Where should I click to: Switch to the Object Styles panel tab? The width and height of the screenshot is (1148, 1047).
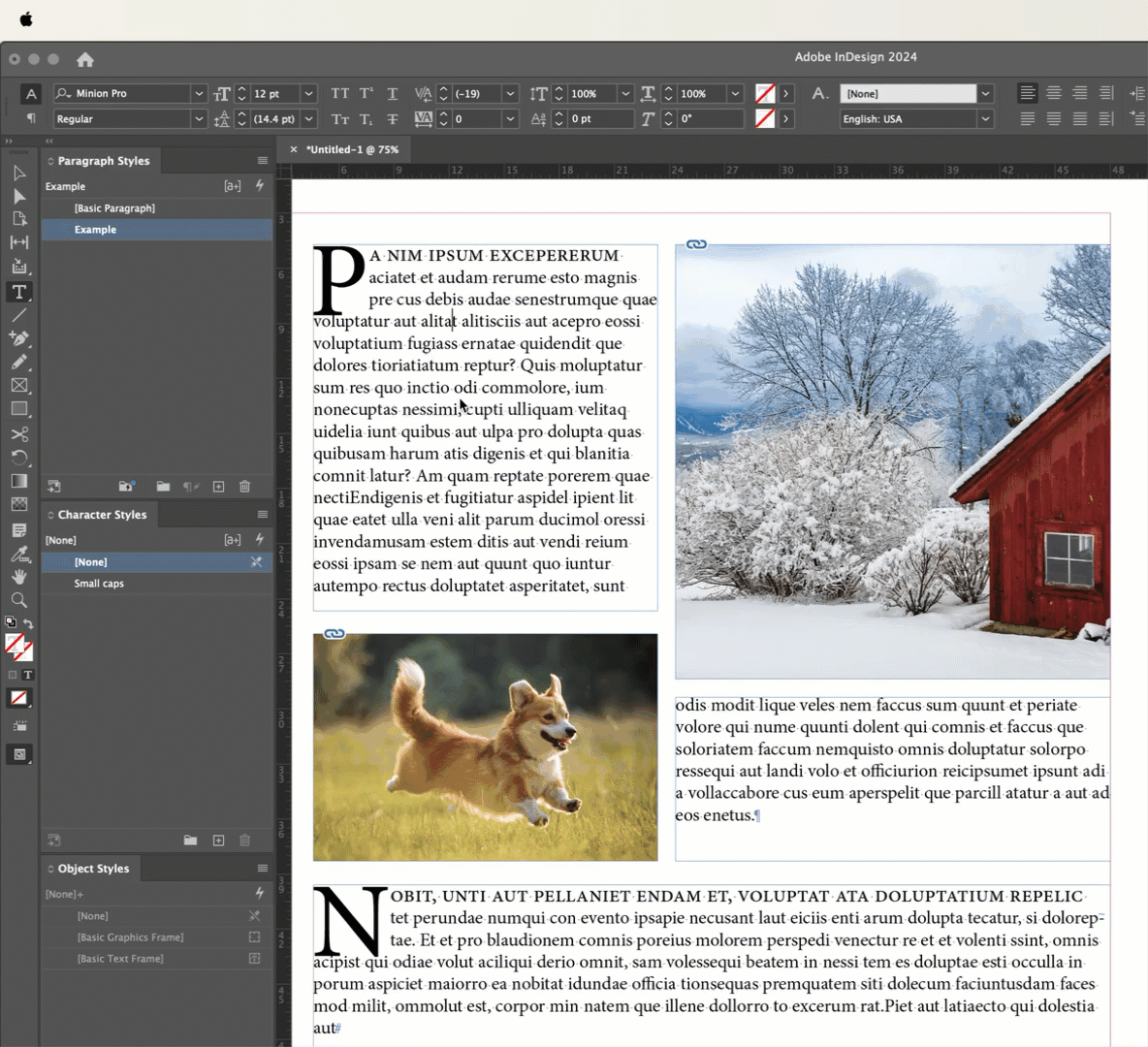click(92, 869)
